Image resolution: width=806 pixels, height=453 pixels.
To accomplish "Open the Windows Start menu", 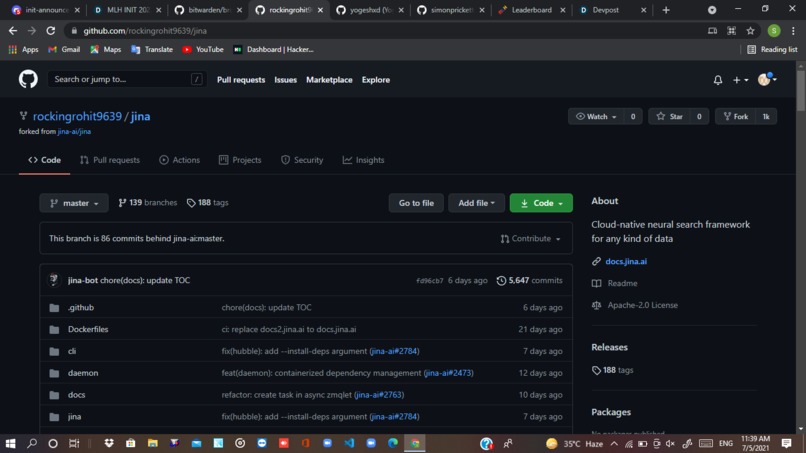I will (10, 443).
